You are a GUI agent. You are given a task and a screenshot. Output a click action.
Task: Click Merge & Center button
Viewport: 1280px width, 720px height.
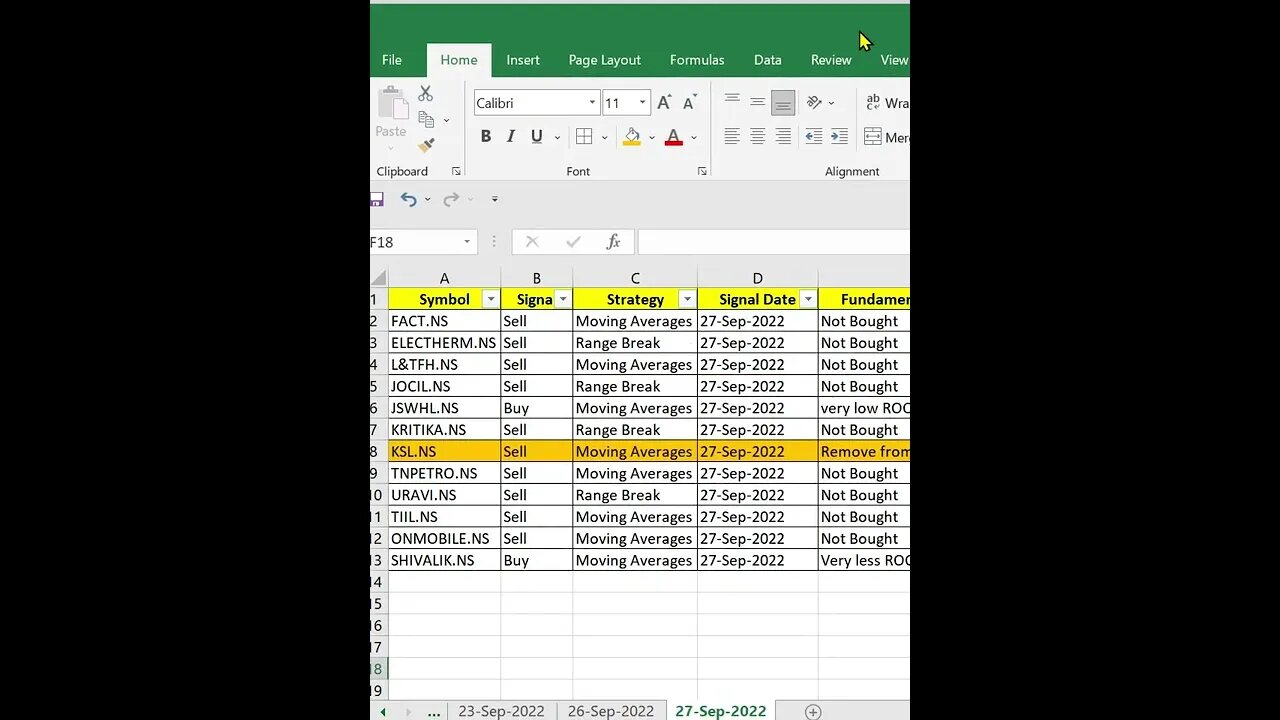886,137
